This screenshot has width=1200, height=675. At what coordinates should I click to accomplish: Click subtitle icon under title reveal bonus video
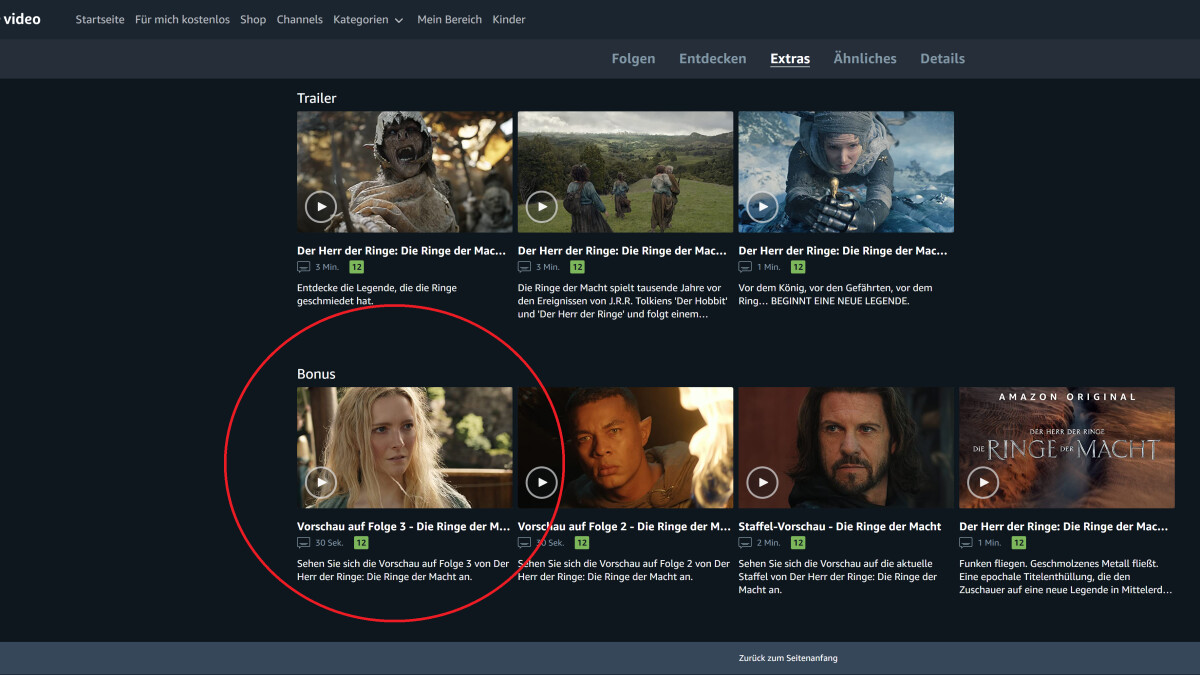tap(966, 543)
